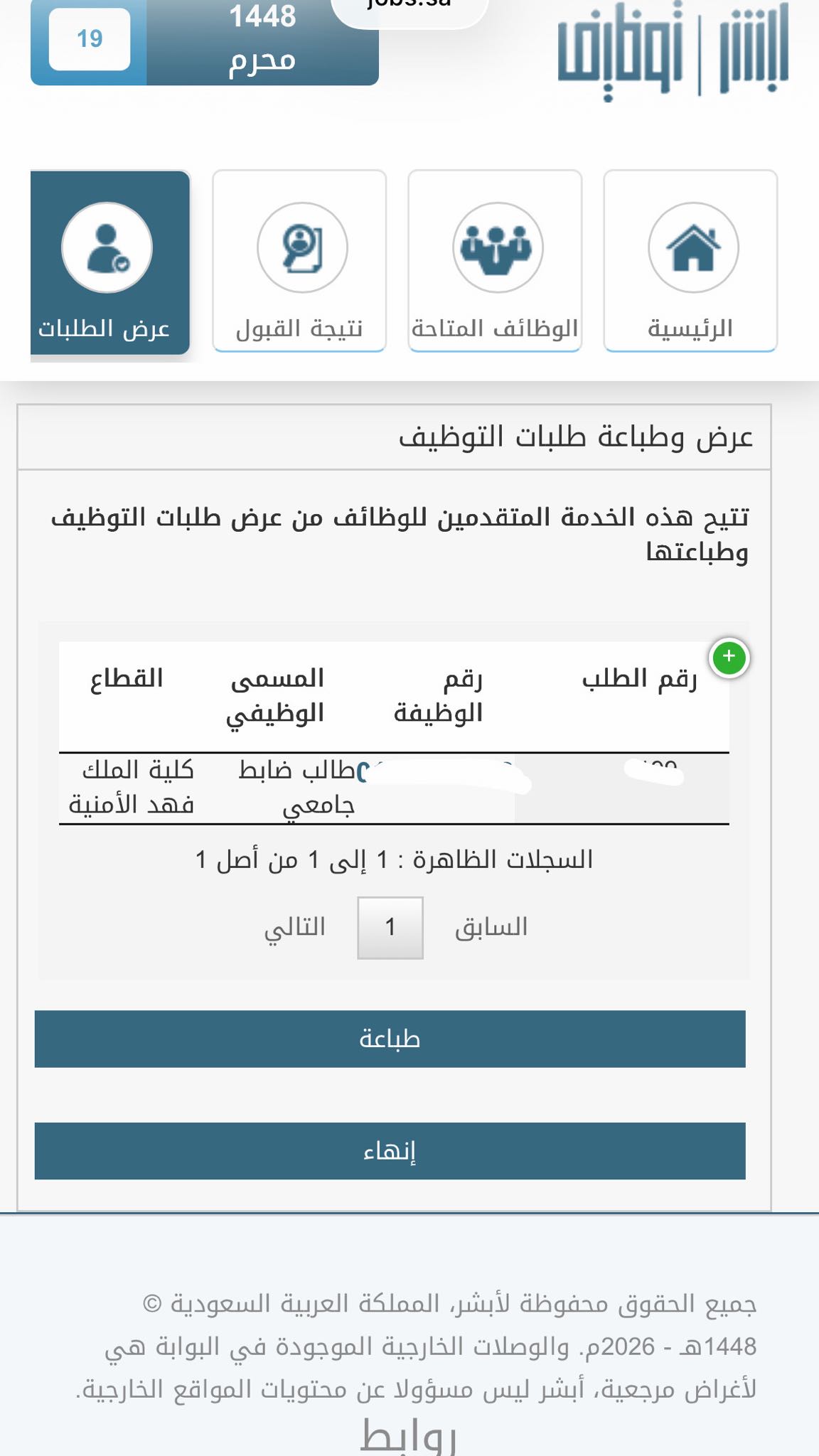Click the 1448 محرم Hijri date panel
819x1456 pixels.
coord(262,41)
